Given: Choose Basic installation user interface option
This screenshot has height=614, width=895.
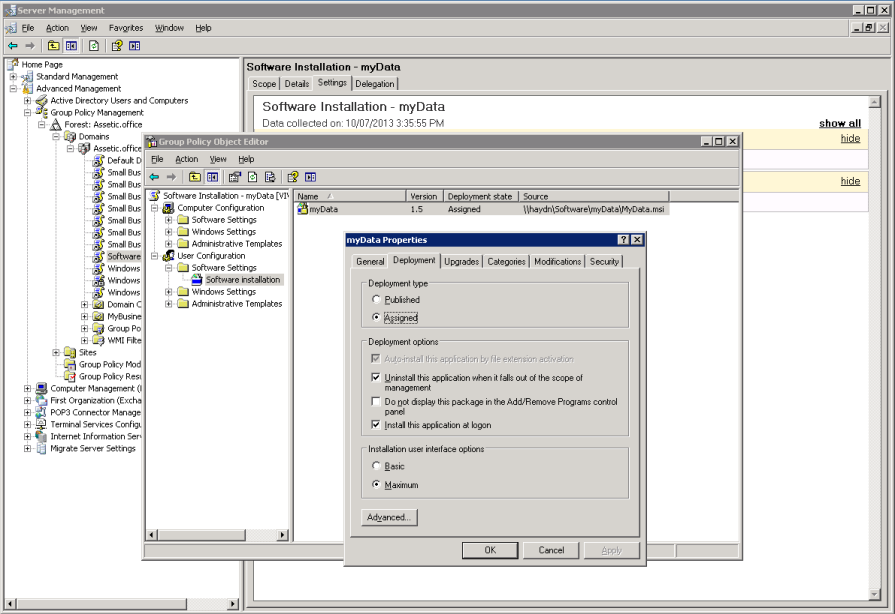Looking at the screenshot, I should pyautogui.click(x=376, y=467).
